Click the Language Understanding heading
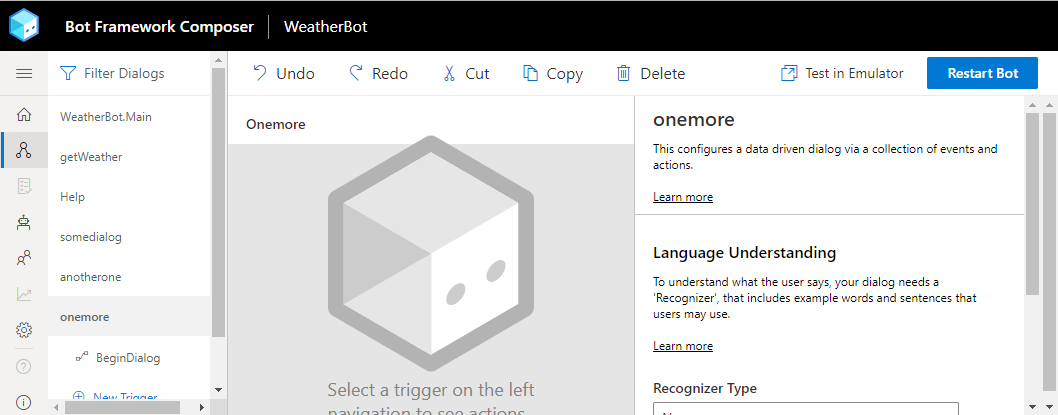Screen dimensions: 1058x415 [744, 253]
